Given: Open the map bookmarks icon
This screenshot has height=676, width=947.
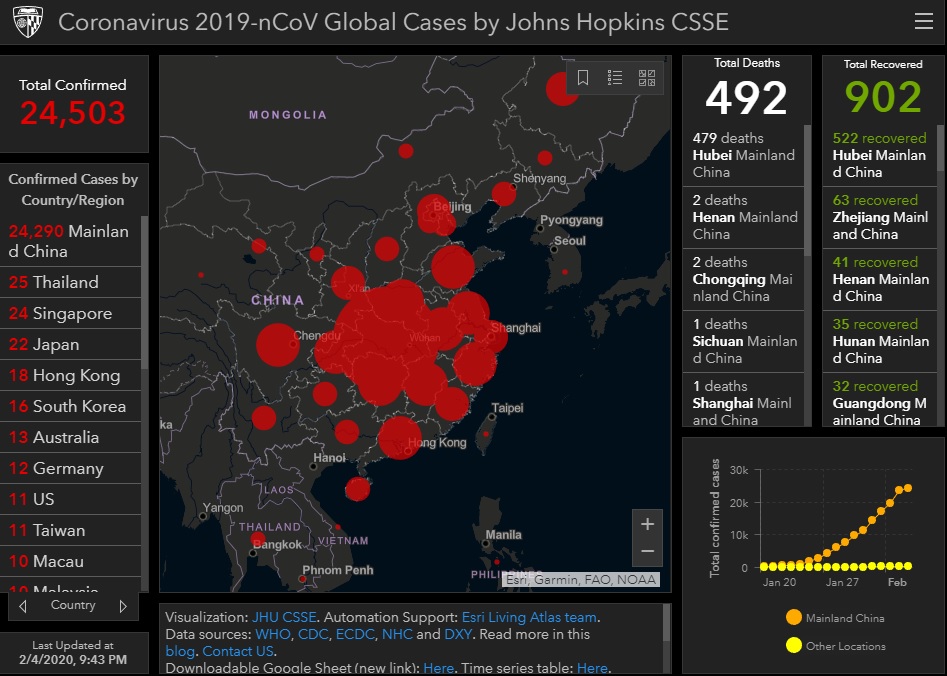Looking at the screenshot, I should click(x=583, y=77).
